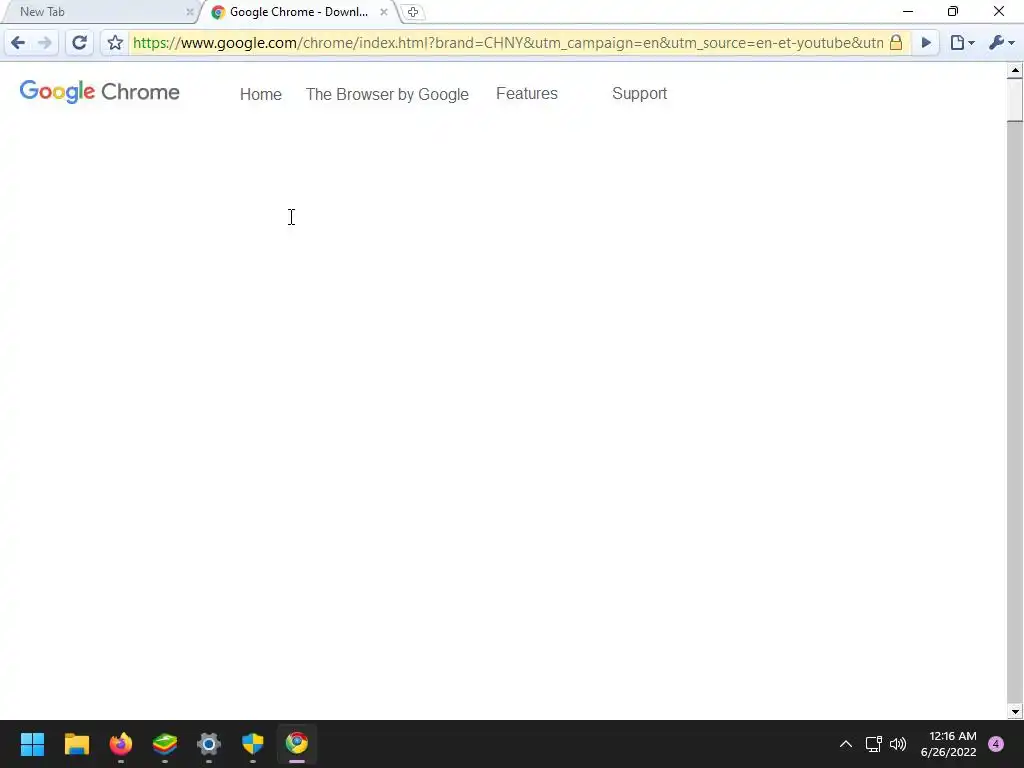Click the Chrome icon in taskbar
Viewport: 1024px width, 768px height.
[x=296, y=744]
